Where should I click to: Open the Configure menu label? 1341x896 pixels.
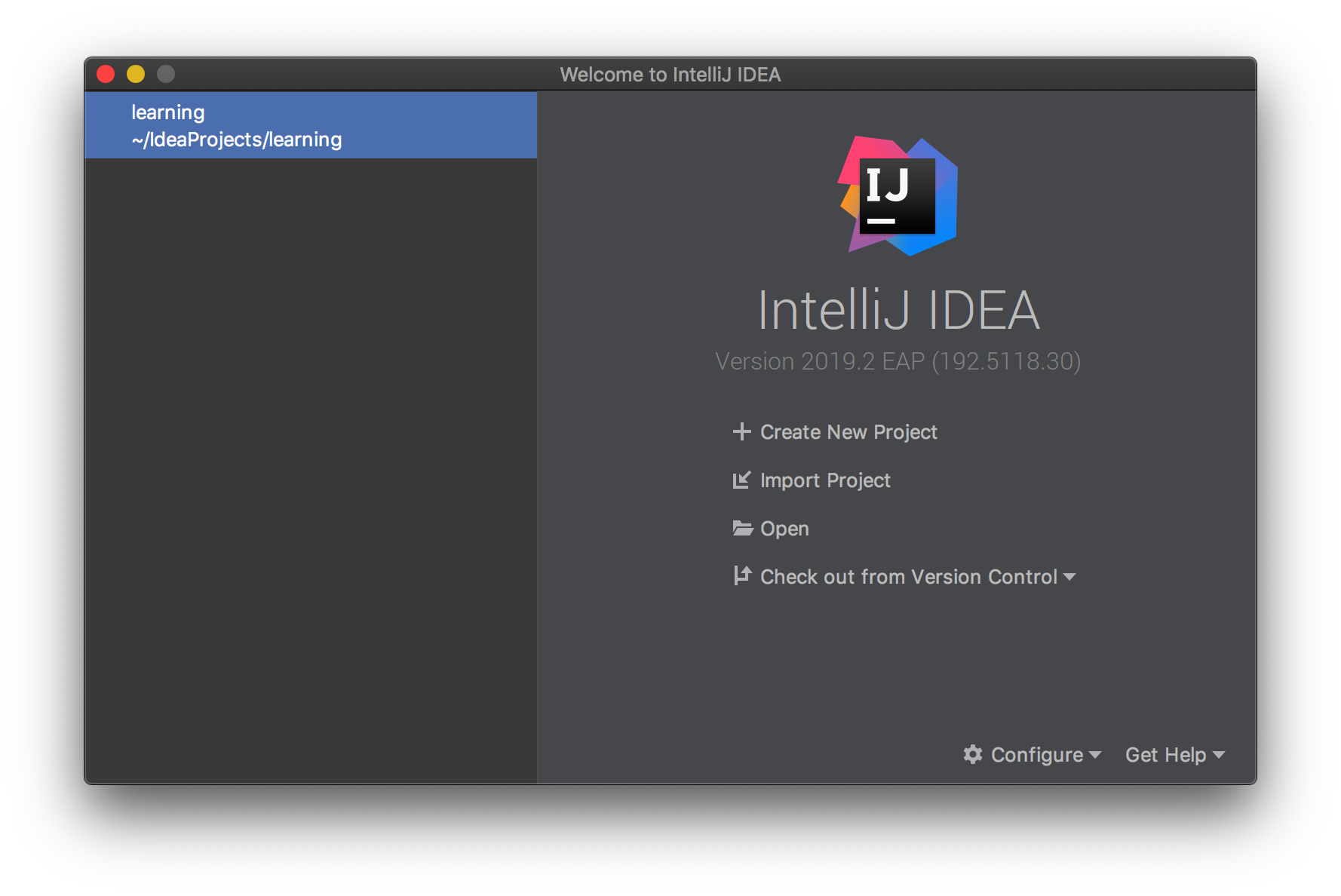click(1037, 755)
